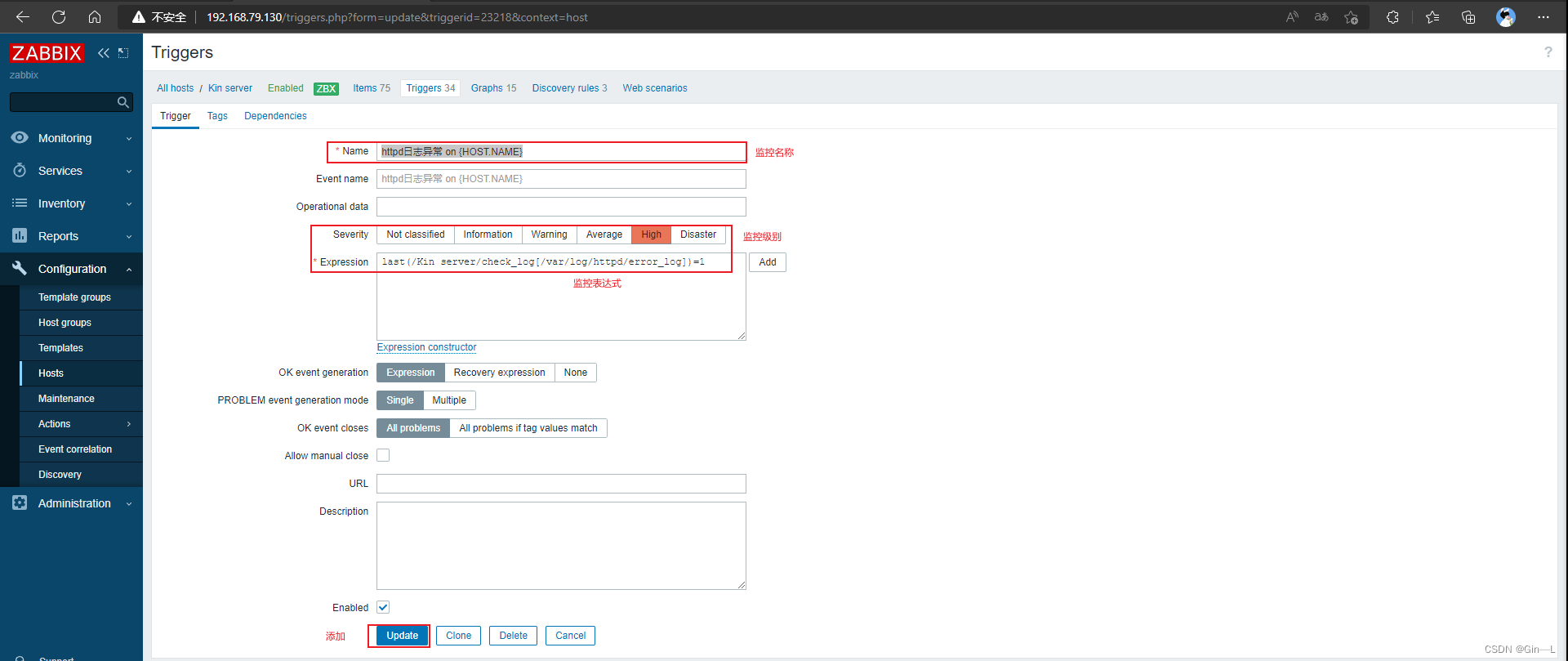This screenshot has height=661, width=1568.
Task: Add page to favorites star icon
Action: pyautogui.click(x=1352, y=17)
